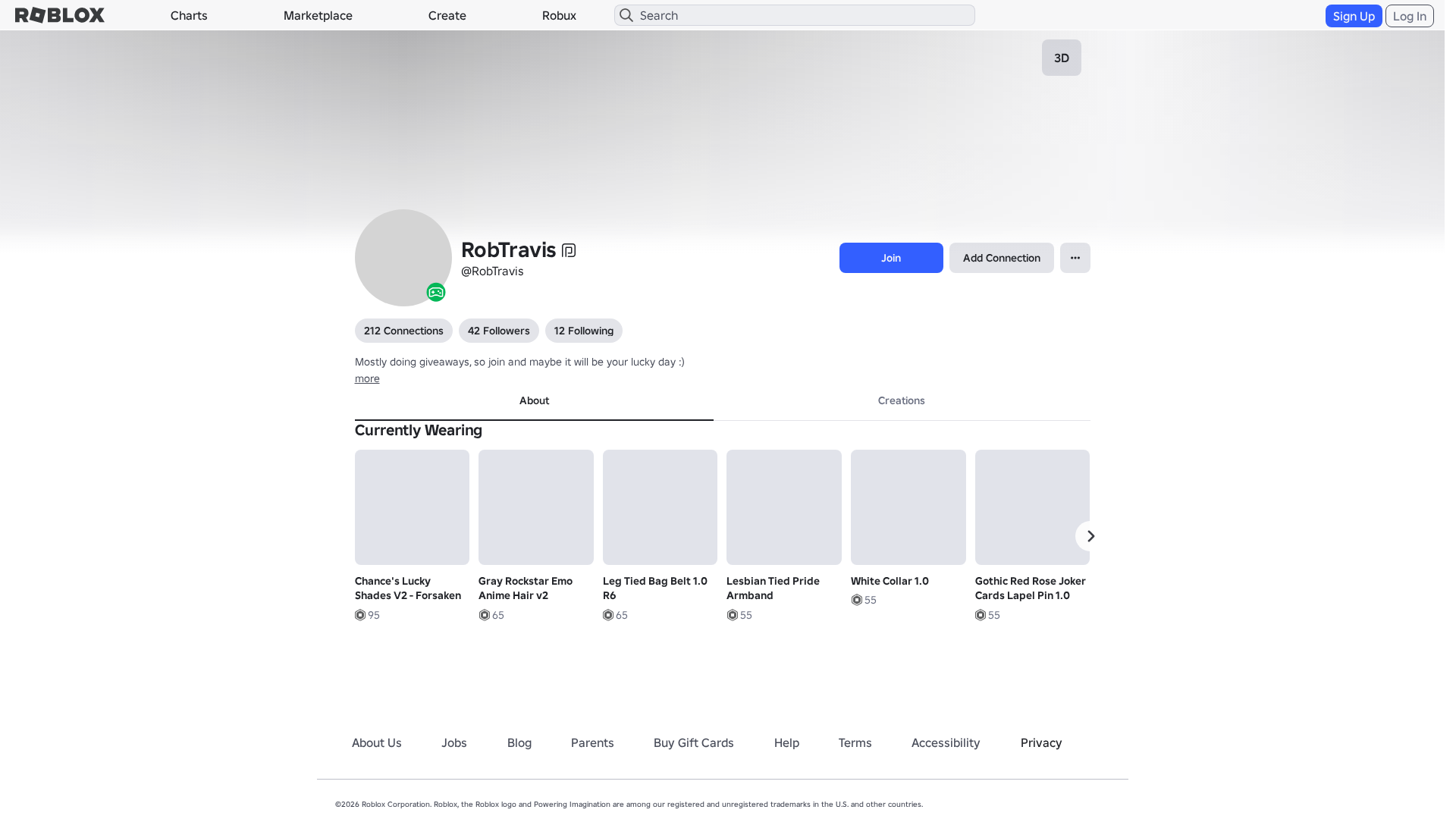View the 42 Followers list

point(499,331)
